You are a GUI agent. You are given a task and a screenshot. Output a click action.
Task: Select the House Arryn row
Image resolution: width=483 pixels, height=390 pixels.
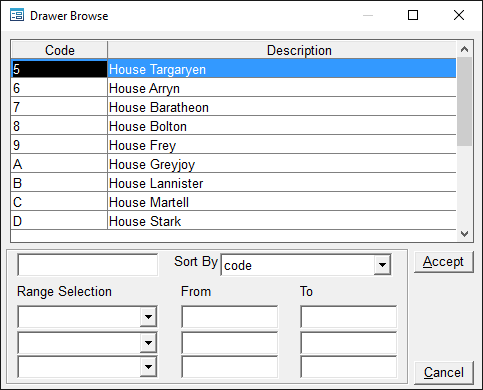coord(234,88)
